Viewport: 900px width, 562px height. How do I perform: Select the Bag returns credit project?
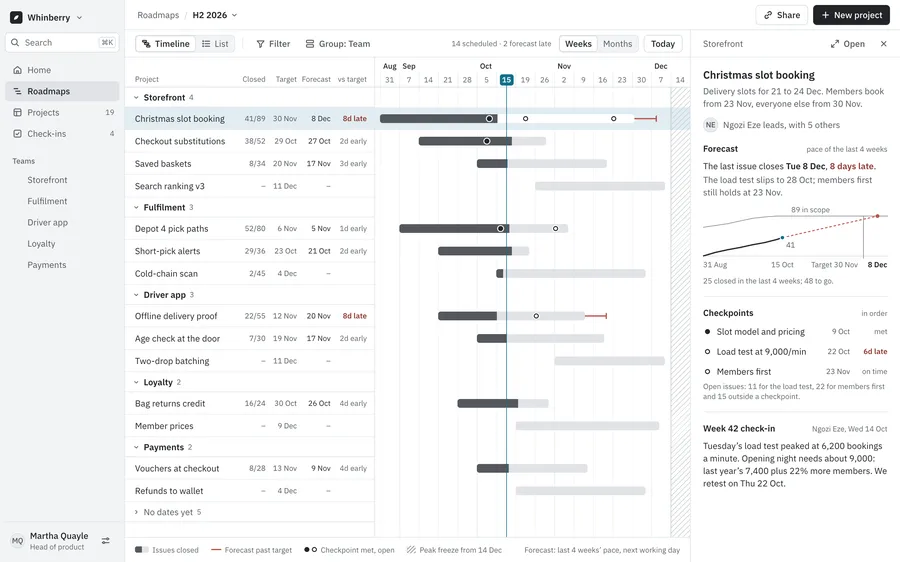(x=170, y=404)
